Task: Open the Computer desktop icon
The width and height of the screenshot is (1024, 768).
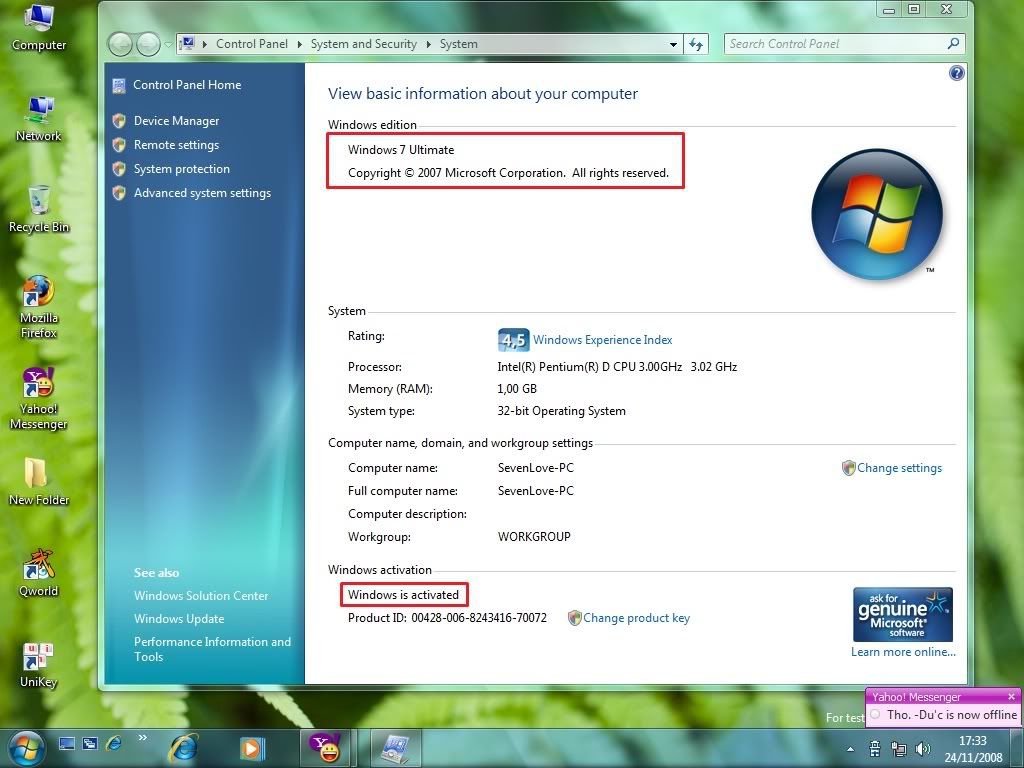Action: click(39, 29)
